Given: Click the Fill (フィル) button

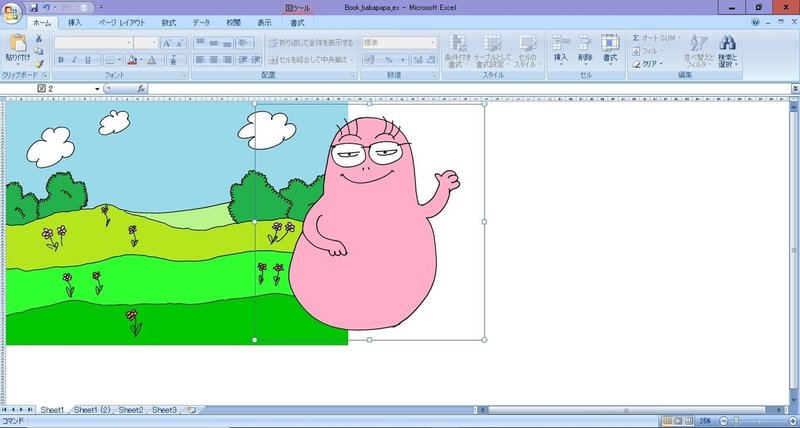Looking at the screenshot, I should [x=648, y=51].
